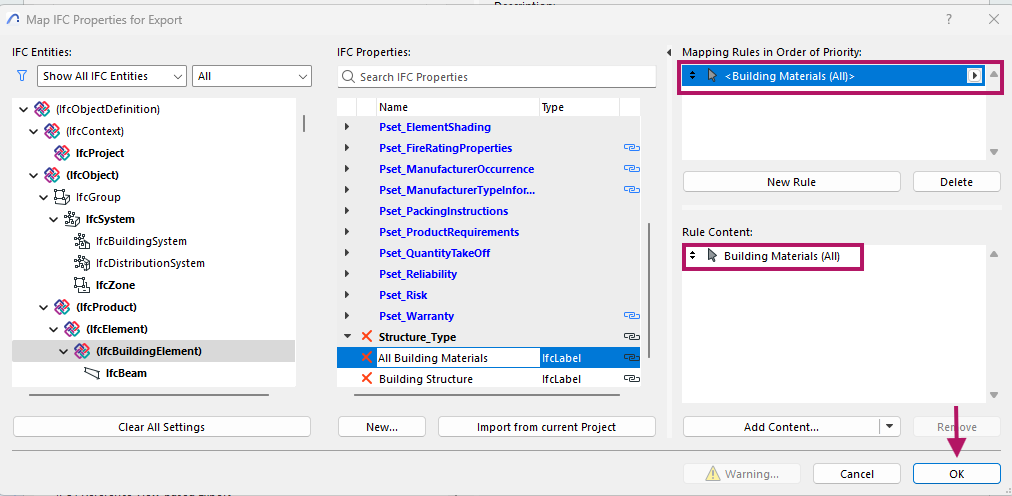The width and height of the screenshot is (1012, 496).
Task: Click the New Rule button
Action: 792,182
